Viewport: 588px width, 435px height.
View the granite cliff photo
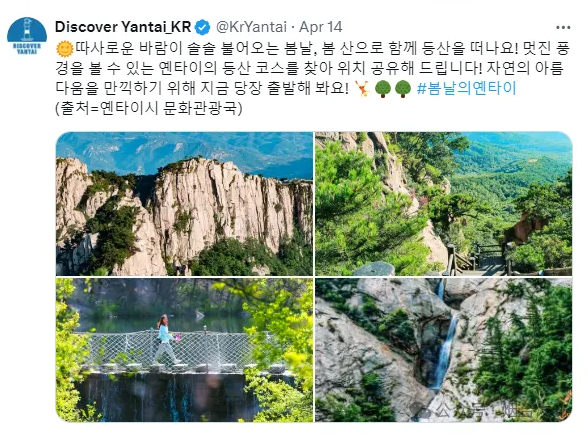pos(184,204)
